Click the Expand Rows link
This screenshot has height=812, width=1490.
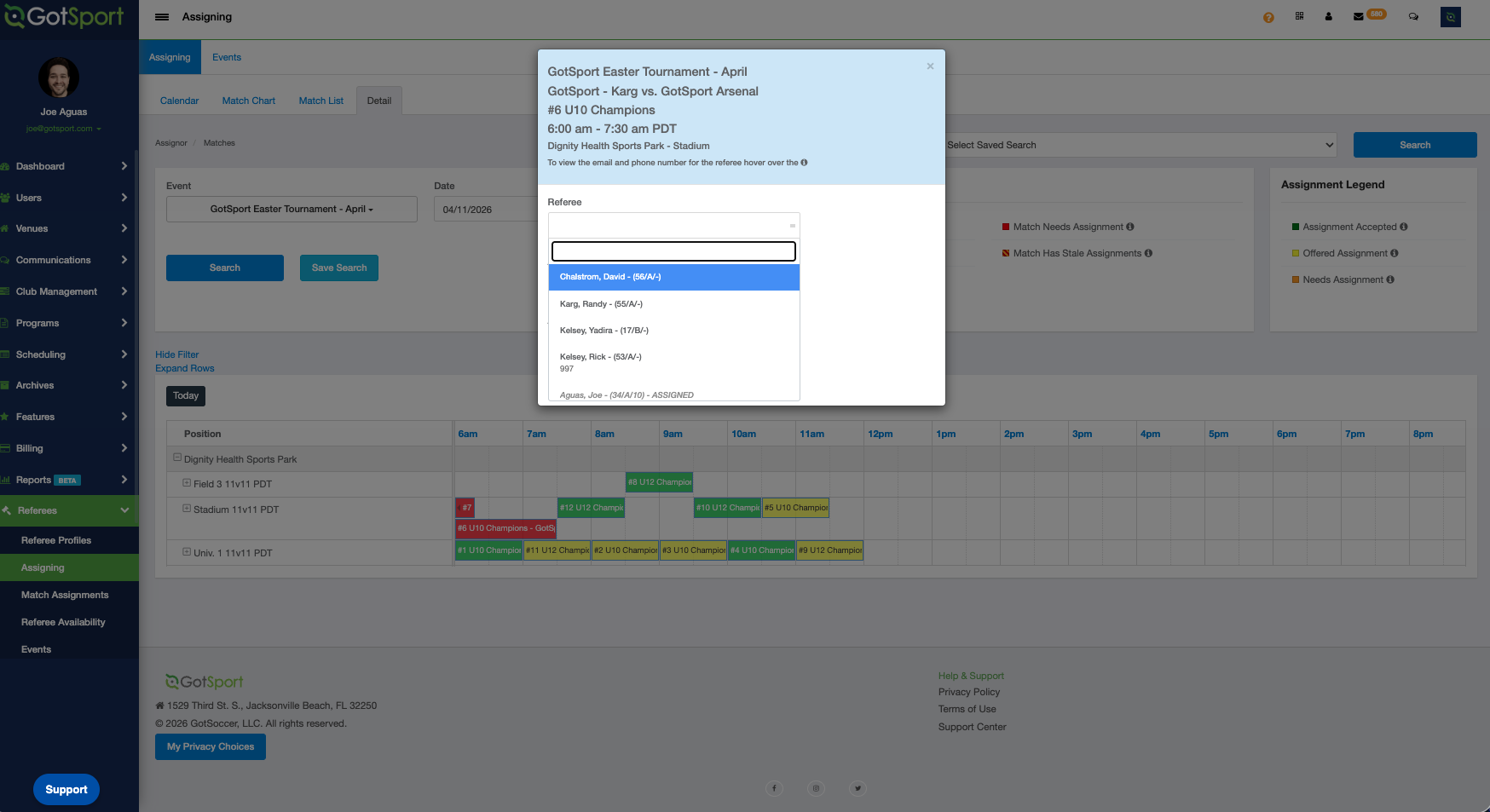tap(184, 368)
